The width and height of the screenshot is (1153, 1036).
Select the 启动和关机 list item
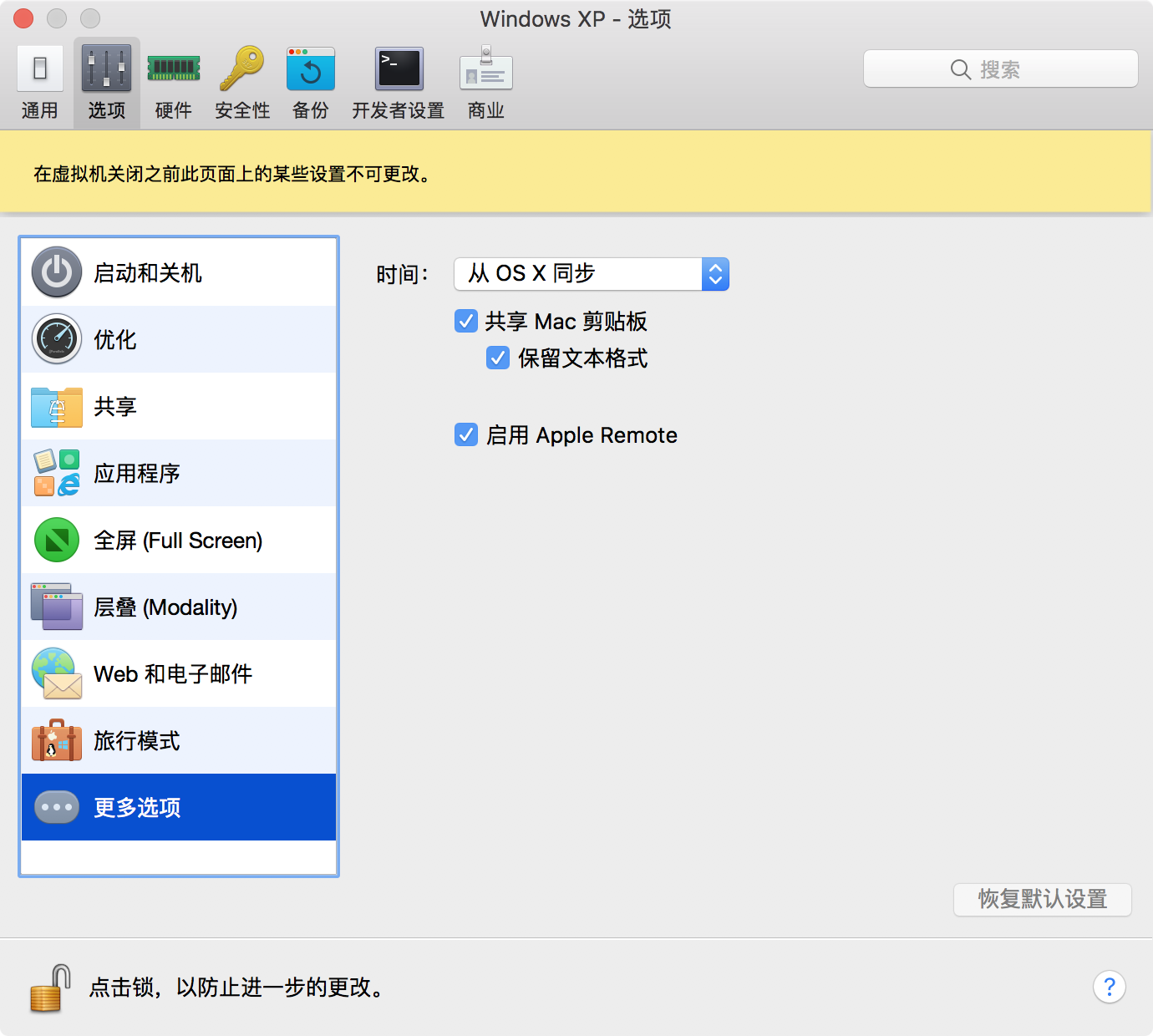[x=179, y=272]
